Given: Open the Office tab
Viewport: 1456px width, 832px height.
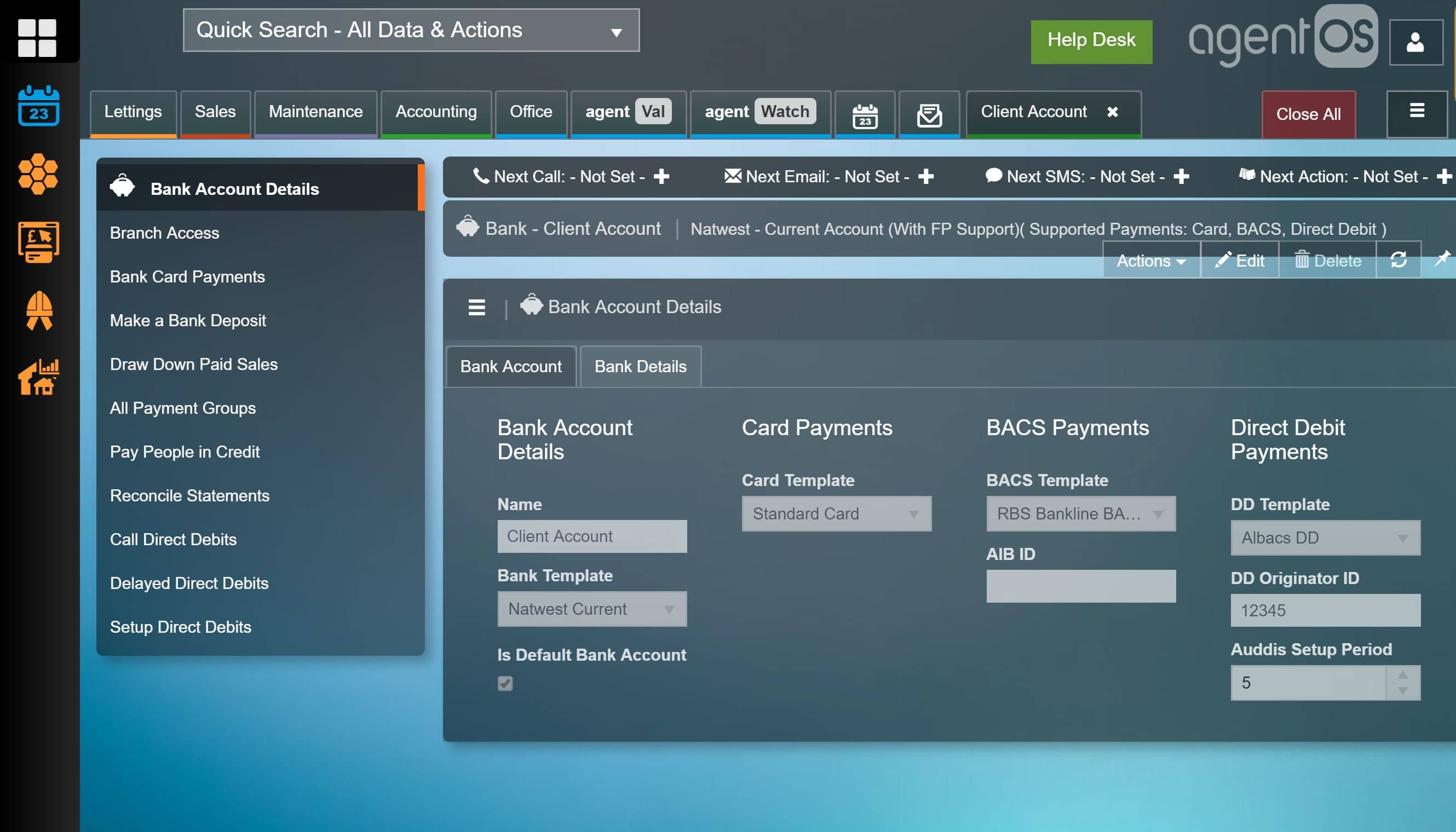Looking at the screenshot, I should tap(531, 113).
